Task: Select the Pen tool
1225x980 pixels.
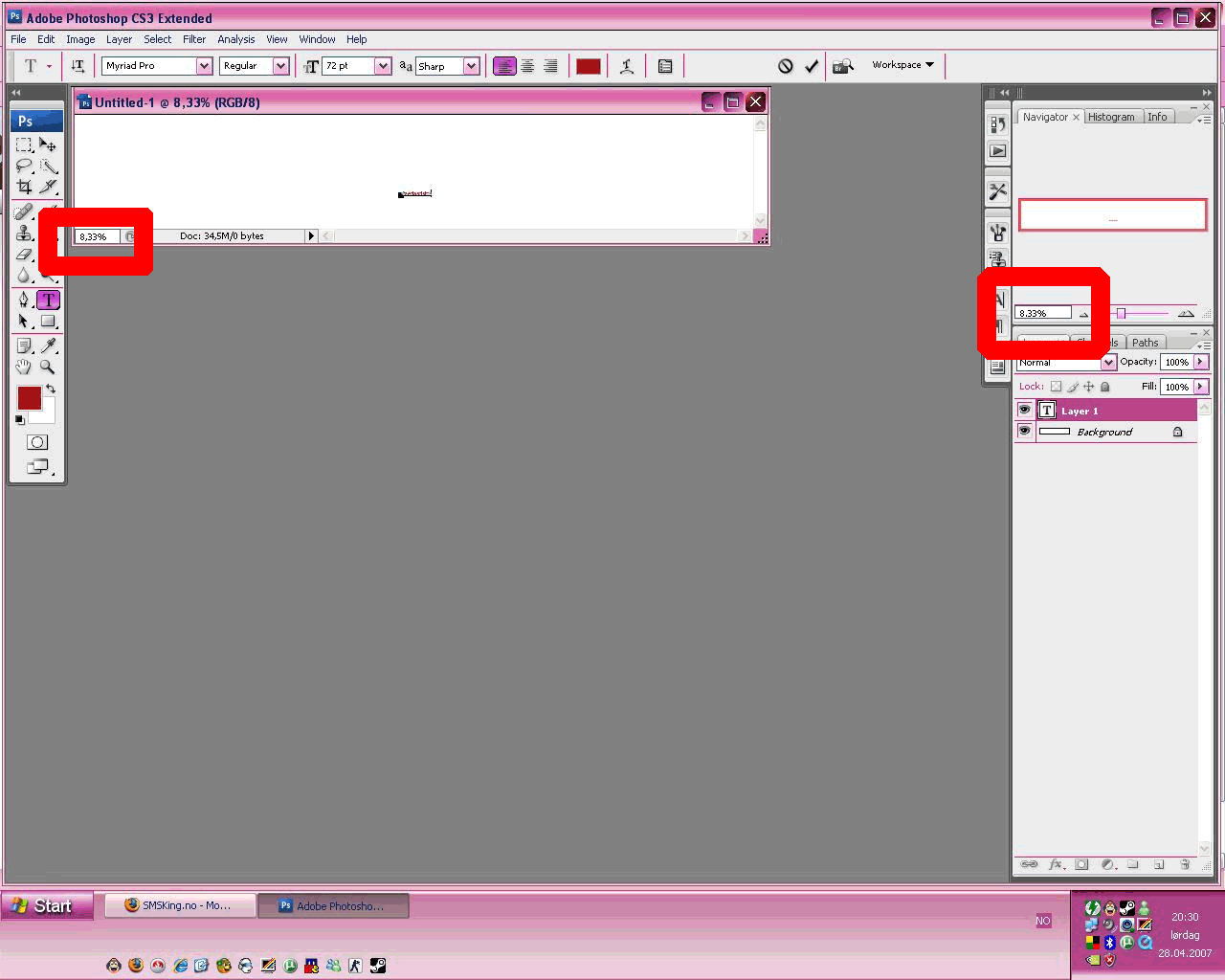Action: 24,300
